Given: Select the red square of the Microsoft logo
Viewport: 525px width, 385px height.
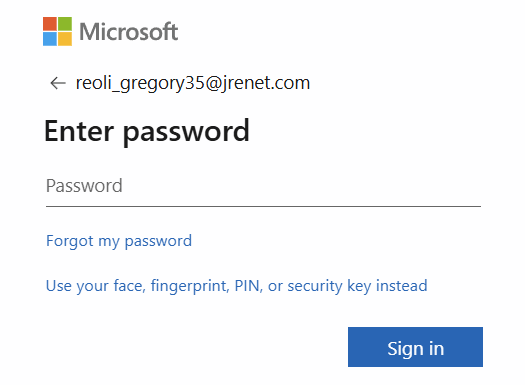Looking at the screenshot, I should click(x=50, y=24).
